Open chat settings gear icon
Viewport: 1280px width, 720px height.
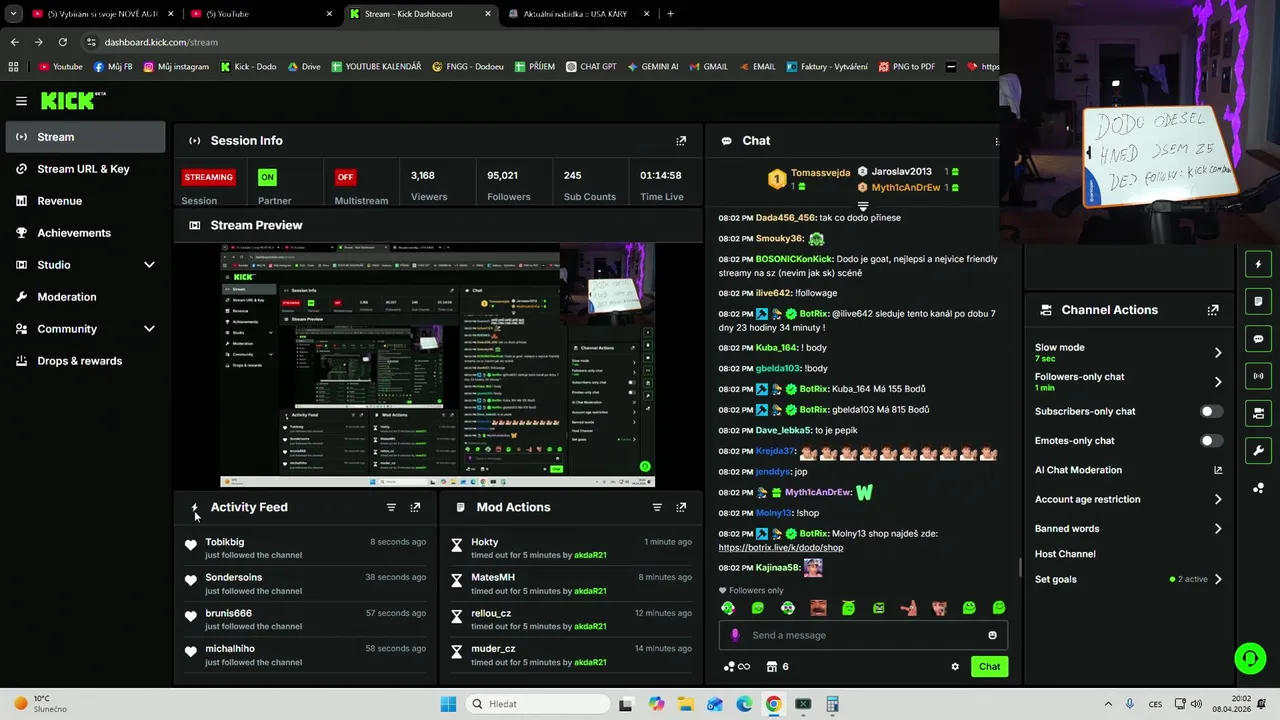pyautogui.click(x=955, y=667)
